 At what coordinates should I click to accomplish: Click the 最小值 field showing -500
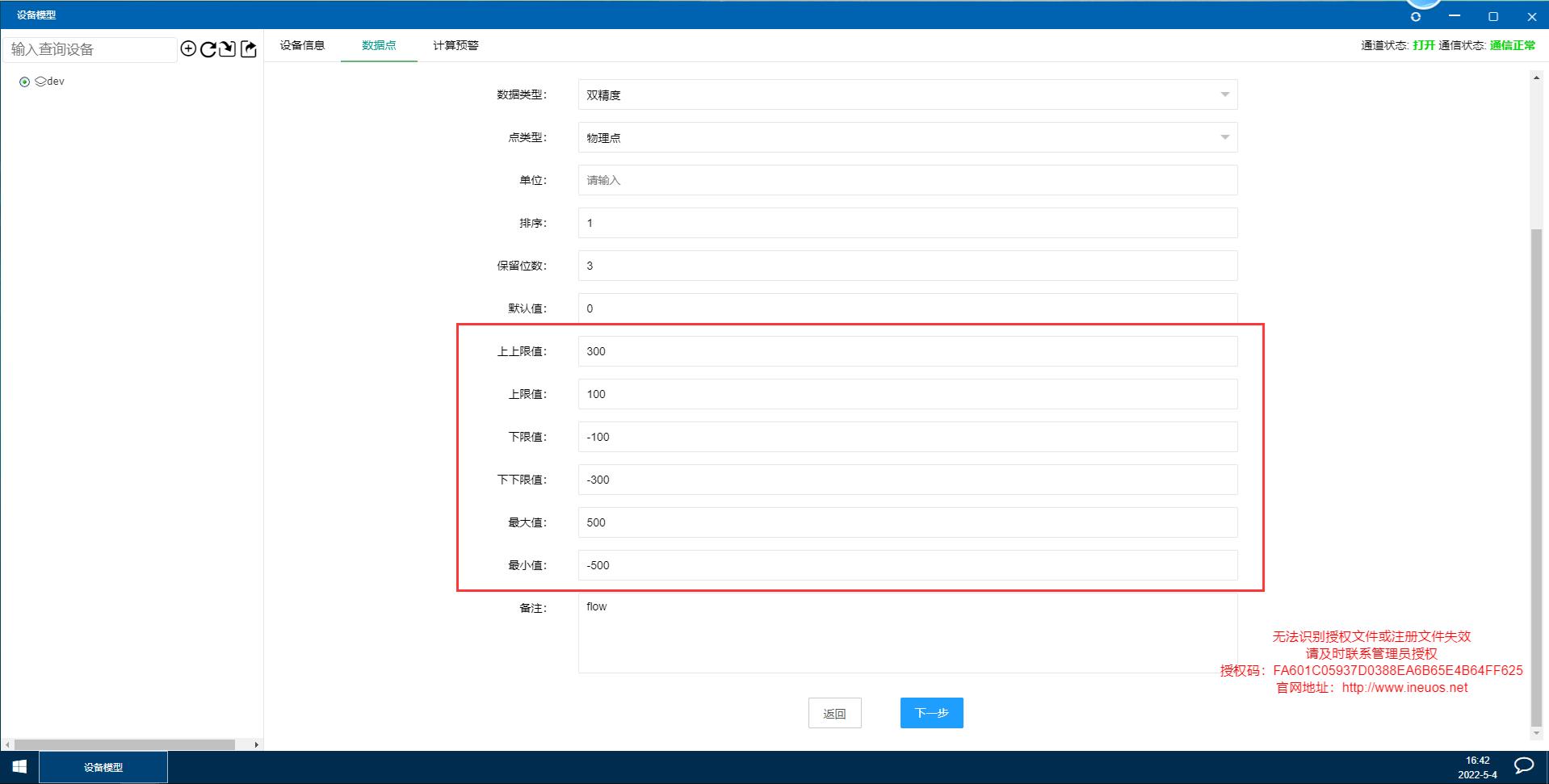(x=908, y=565)
